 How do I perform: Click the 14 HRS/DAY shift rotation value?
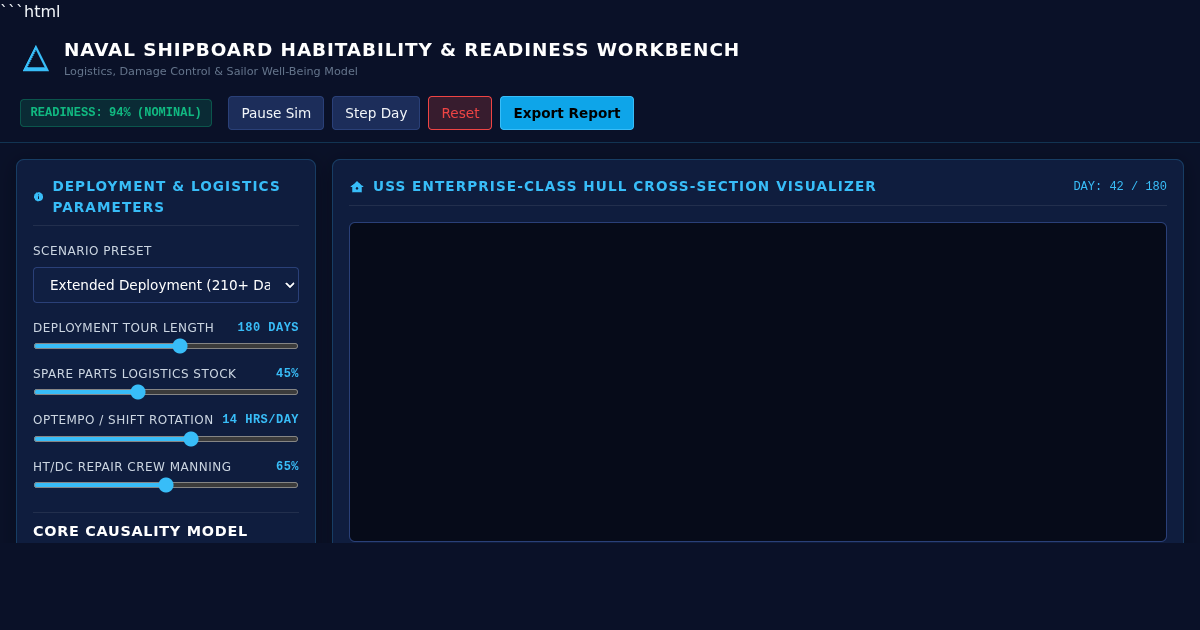(x=260, y=420)
